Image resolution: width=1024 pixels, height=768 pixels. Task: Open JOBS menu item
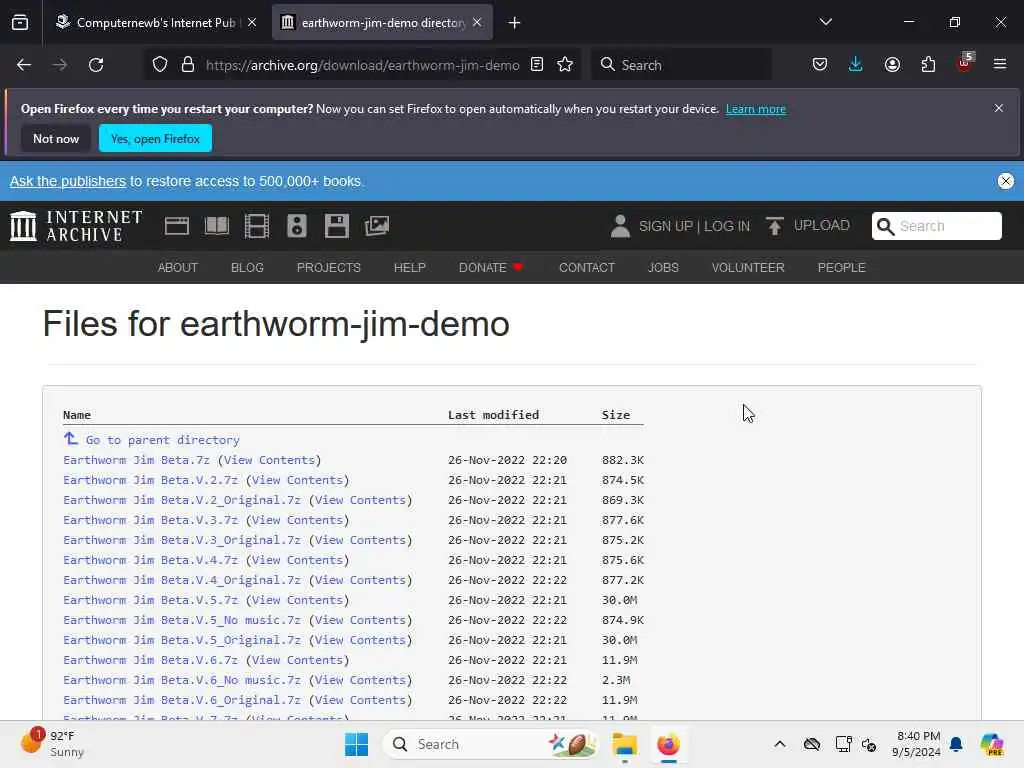tap(663, 268)
